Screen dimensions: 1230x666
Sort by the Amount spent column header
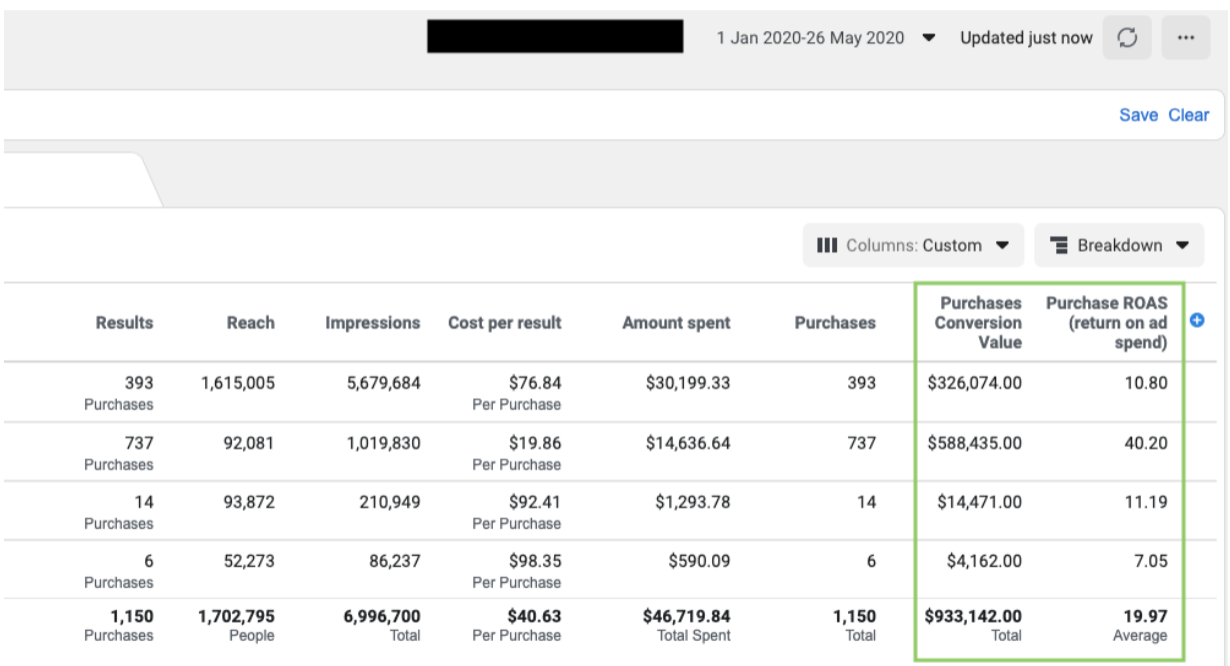(x=676, y=323)
